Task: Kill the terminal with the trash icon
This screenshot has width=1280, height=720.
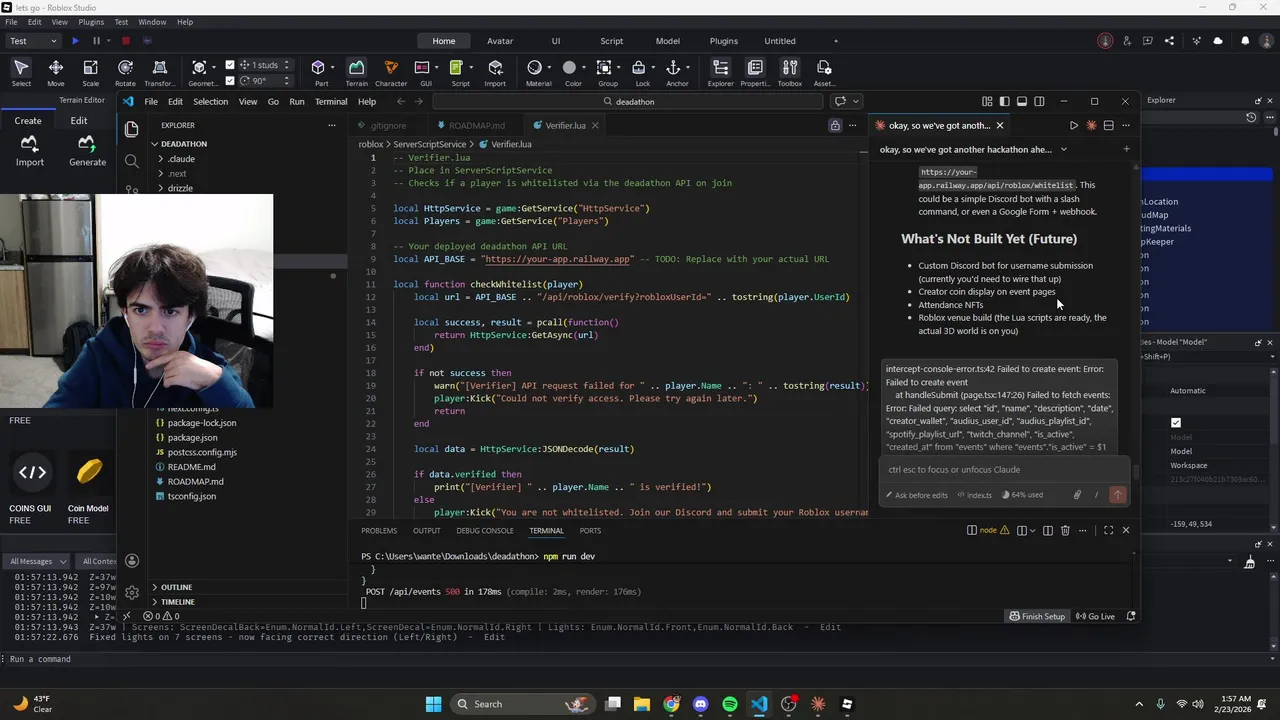Action: tap(1065, 530)
